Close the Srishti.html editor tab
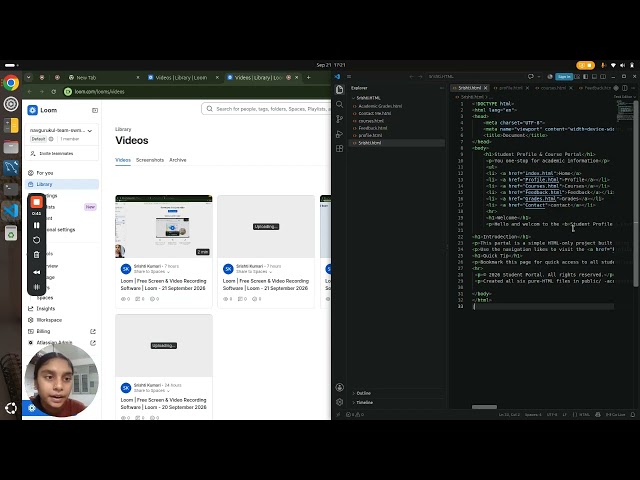This screenshot has width=640, height=480. 485,88
